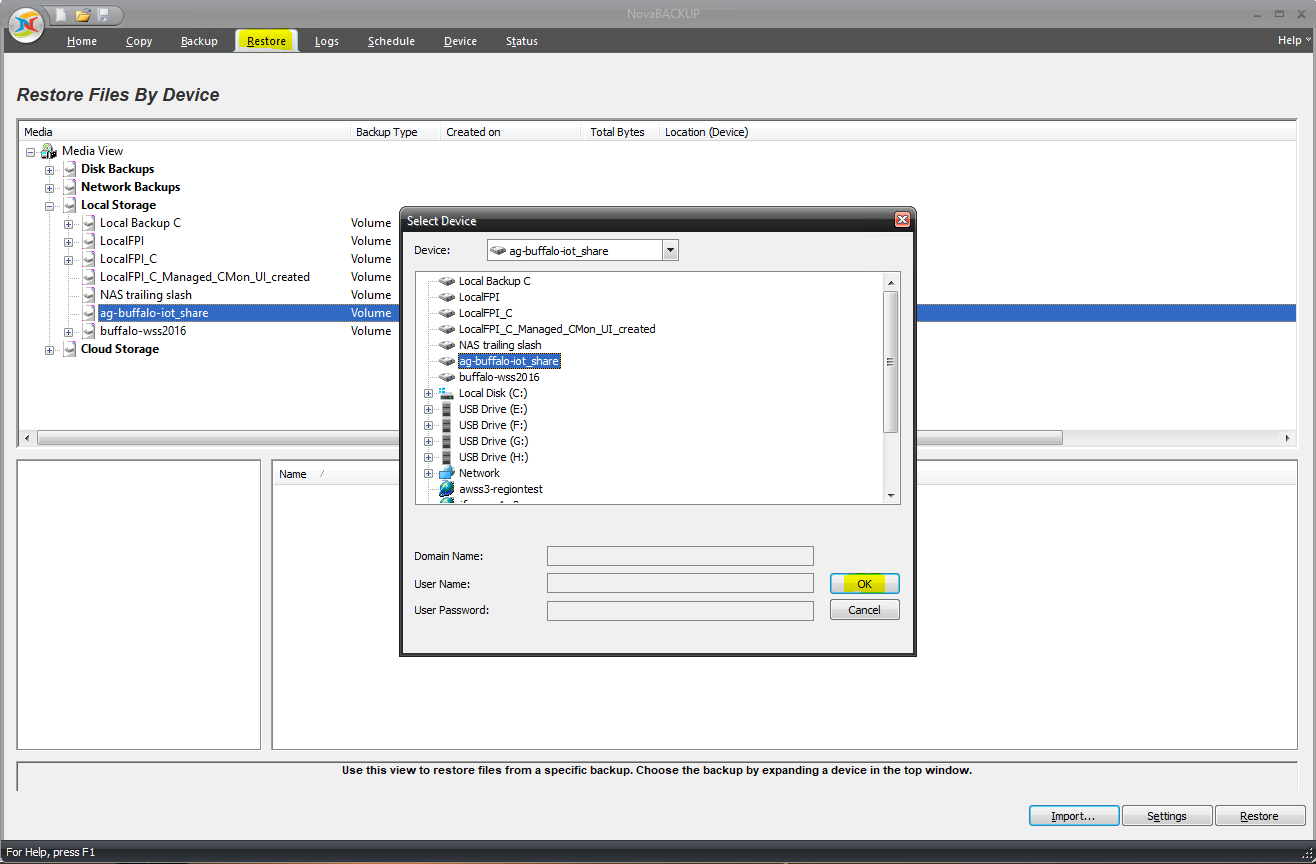Cancel the Select Device dialog

tap(865, 610)
